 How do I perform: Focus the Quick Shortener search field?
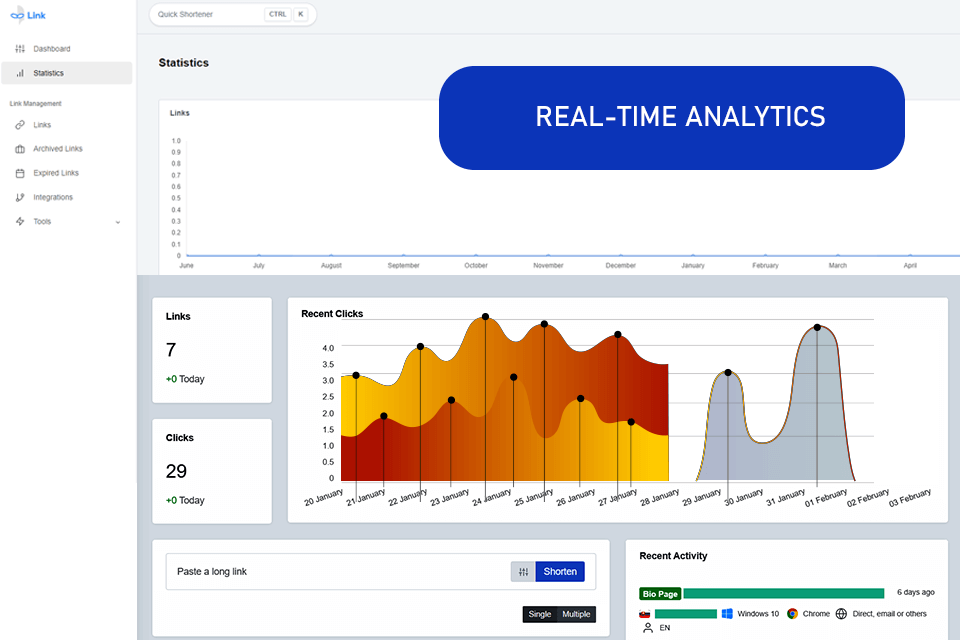coord(233,14)
